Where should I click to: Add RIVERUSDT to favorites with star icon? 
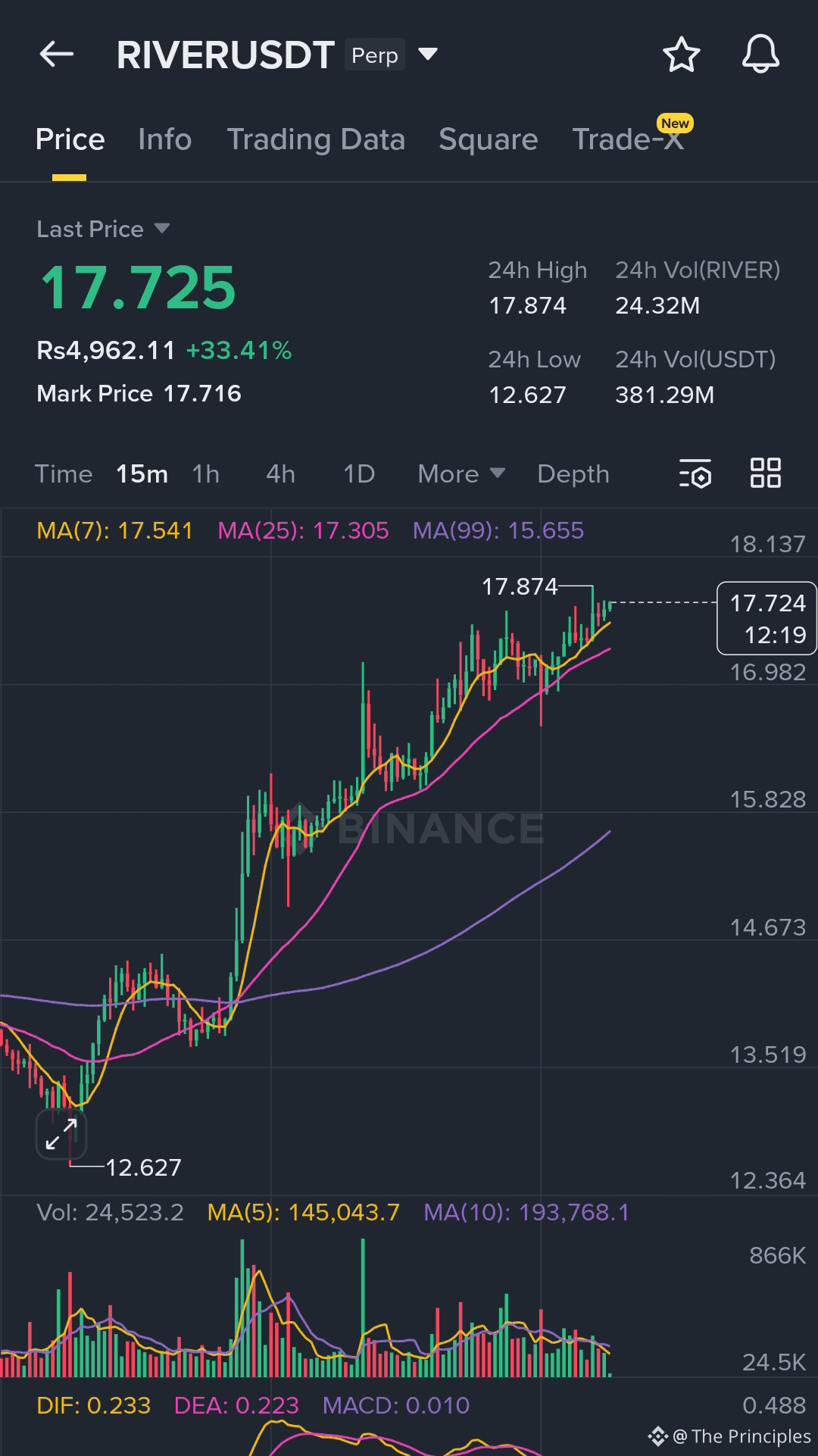(x=681, y=55)
